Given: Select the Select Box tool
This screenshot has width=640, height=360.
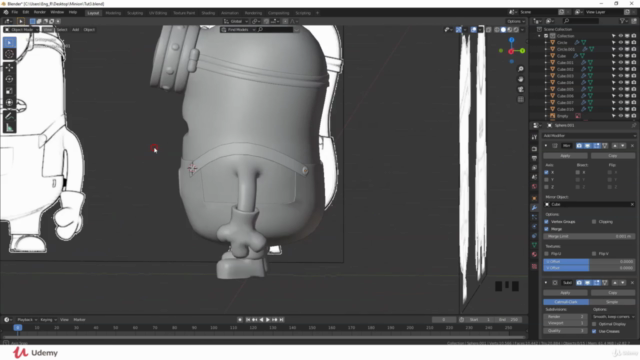Looking at the screenshot, I should pyautogui.click(x=9, y=42).
